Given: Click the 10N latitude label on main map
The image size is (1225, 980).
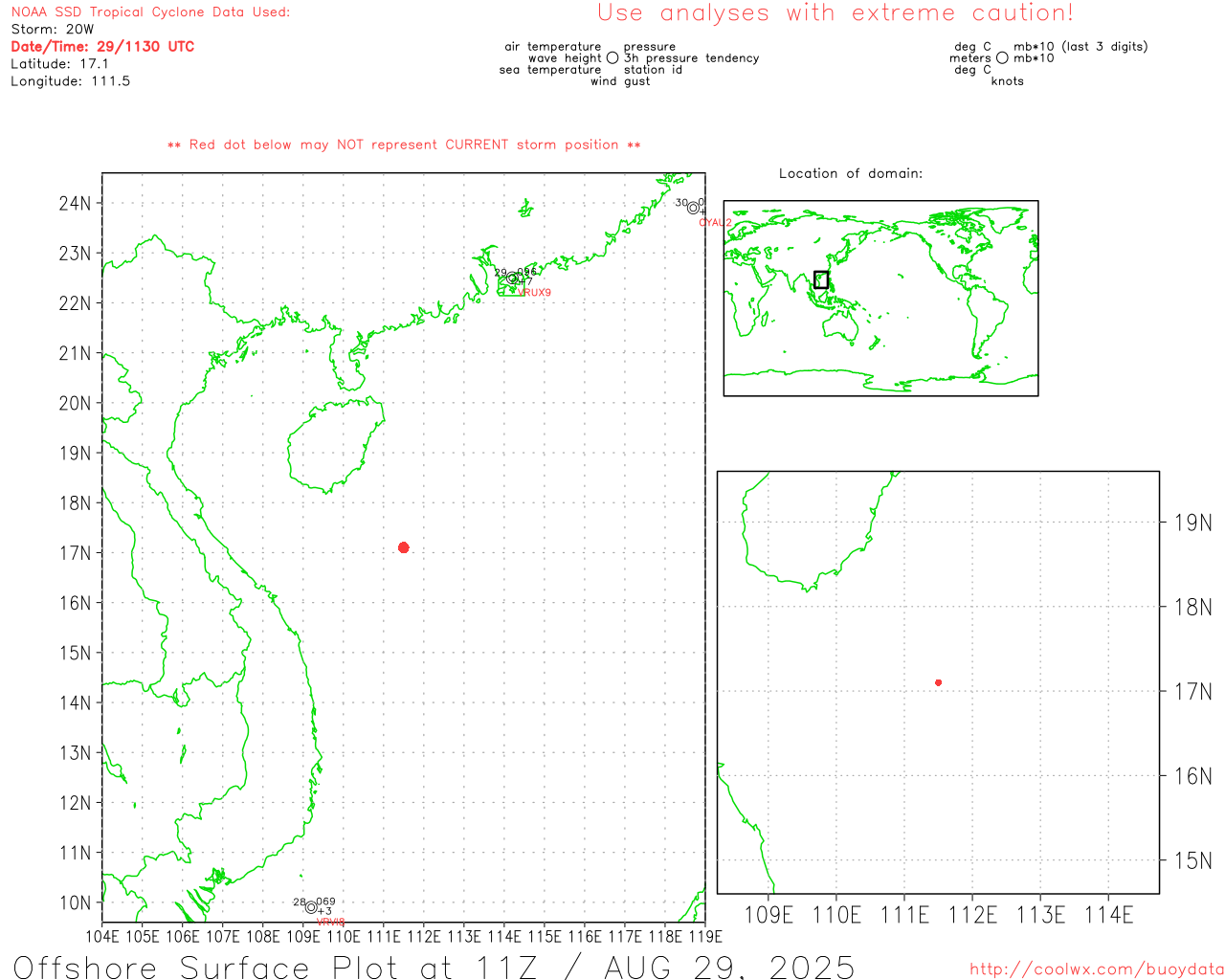Looking at the screenshot, I should (75, 902).
